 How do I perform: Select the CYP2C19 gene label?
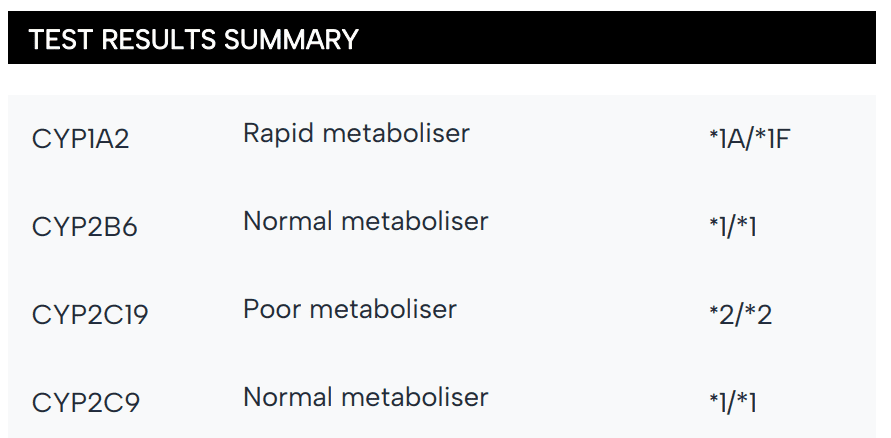pyautogui.click(x=90, y=315)
